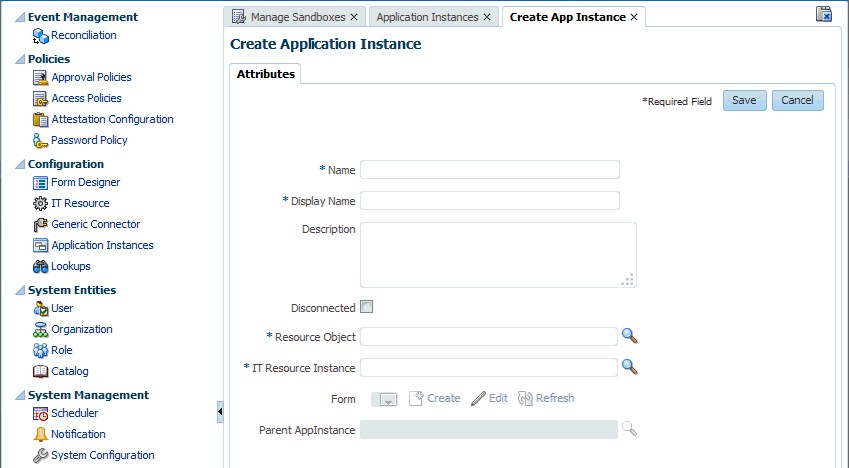
Task: Open the Scheduler link
Action: [75, 413]
